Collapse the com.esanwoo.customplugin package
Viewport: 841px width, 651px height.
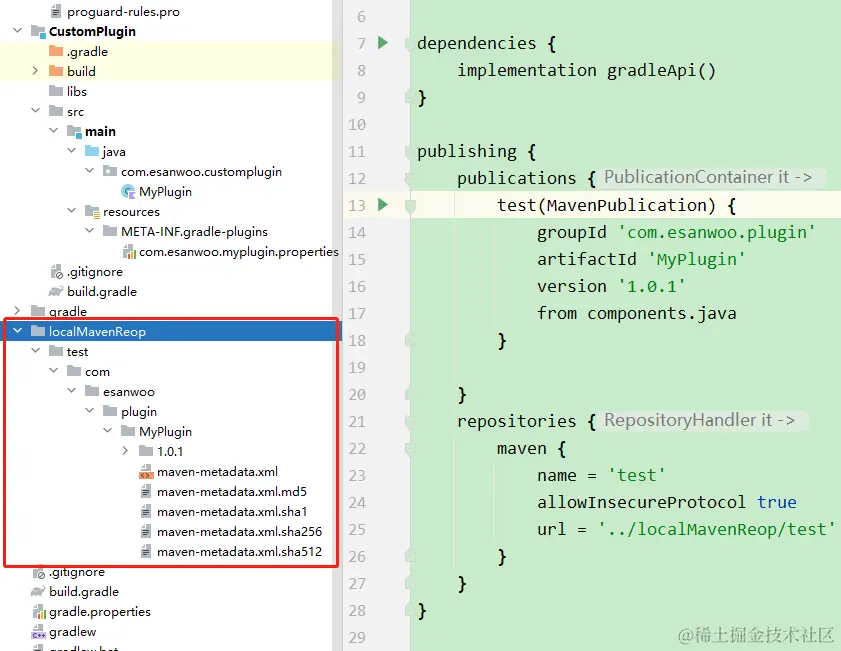90,171
